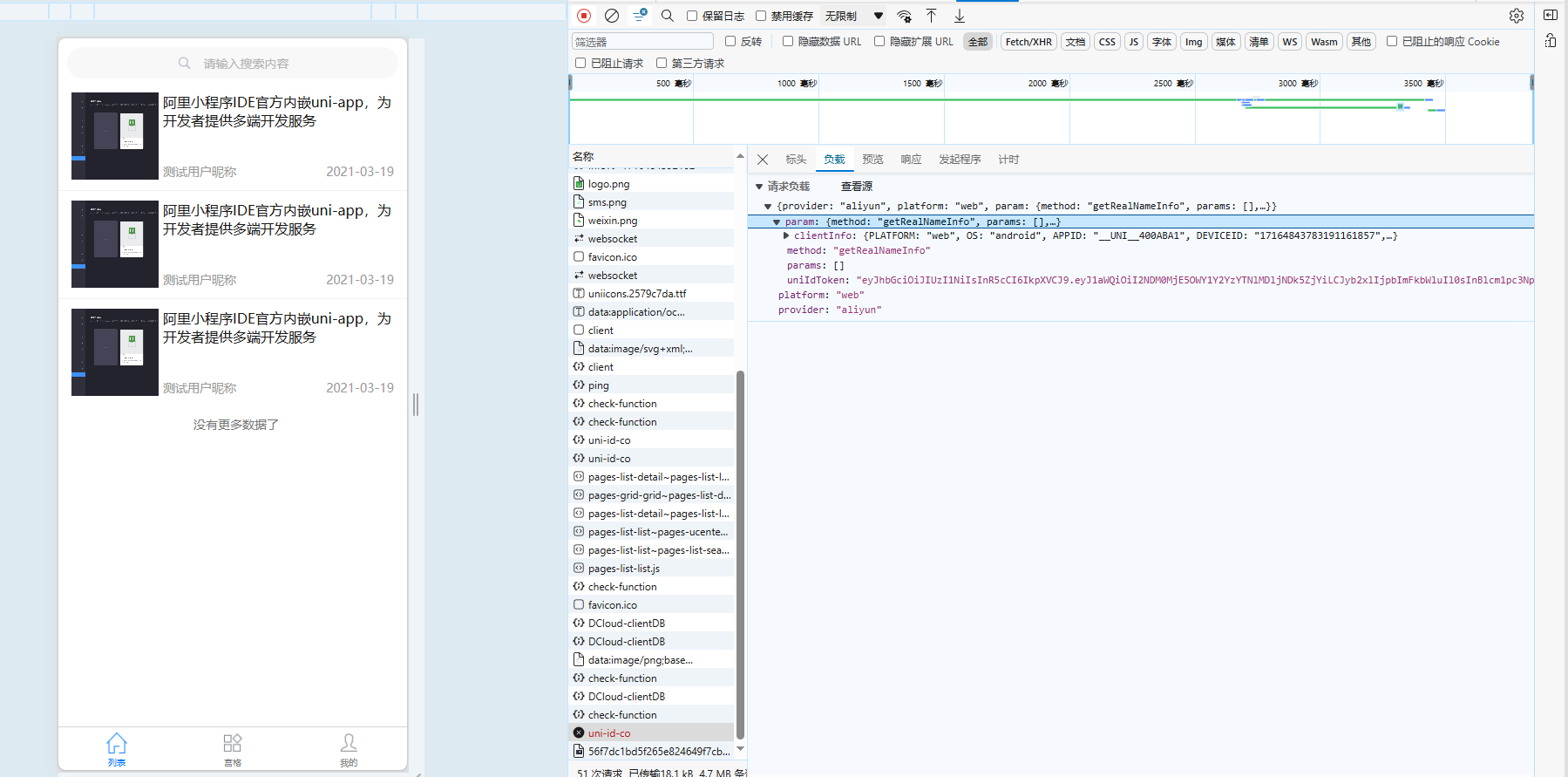Image resolution: width=1568 pixels, height=777 pixels.
Task: Collapse the 请求负载 section
Action: [759, 187]
